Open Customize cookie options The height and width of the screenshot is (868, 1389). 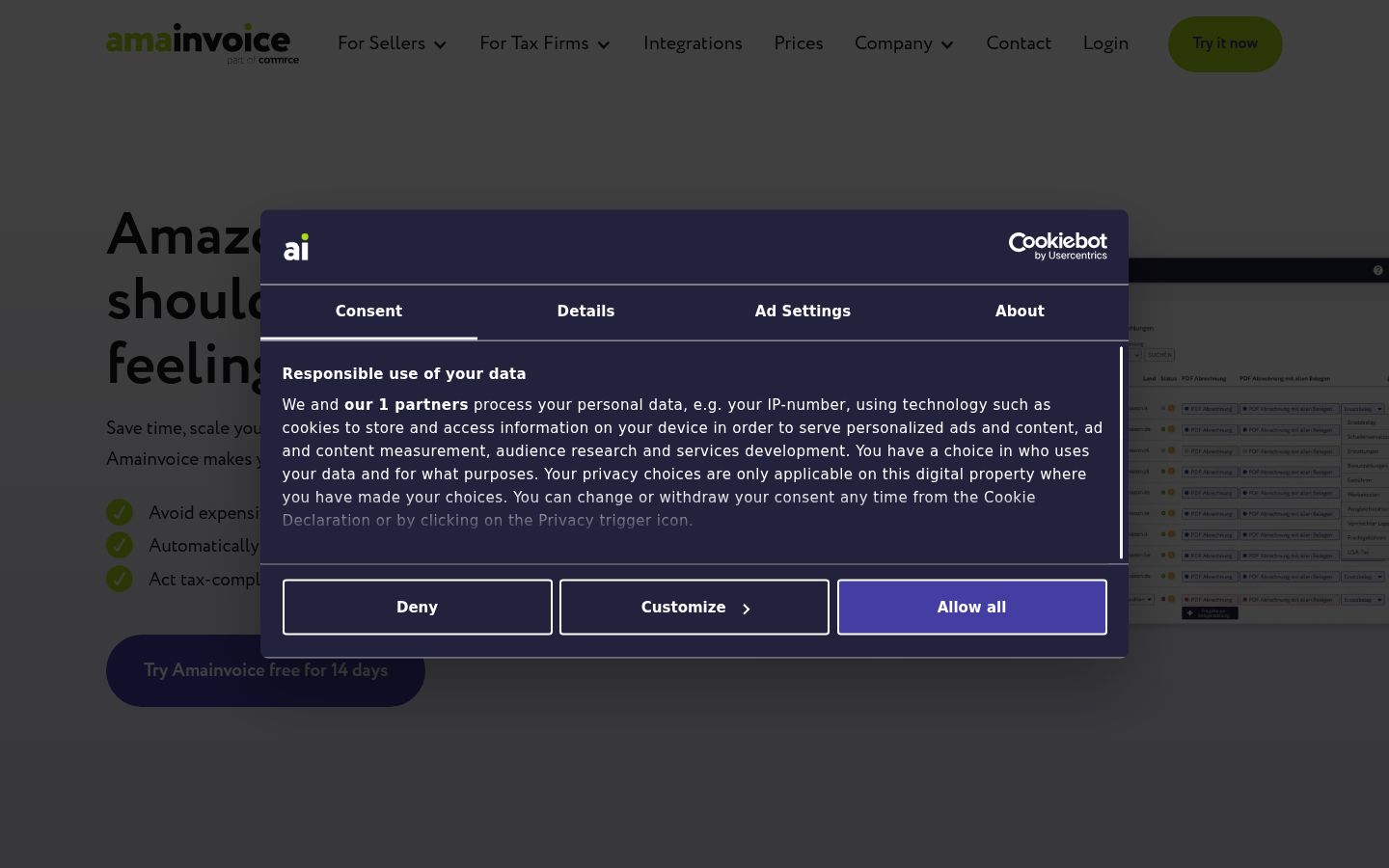click(x=694, y=607)
